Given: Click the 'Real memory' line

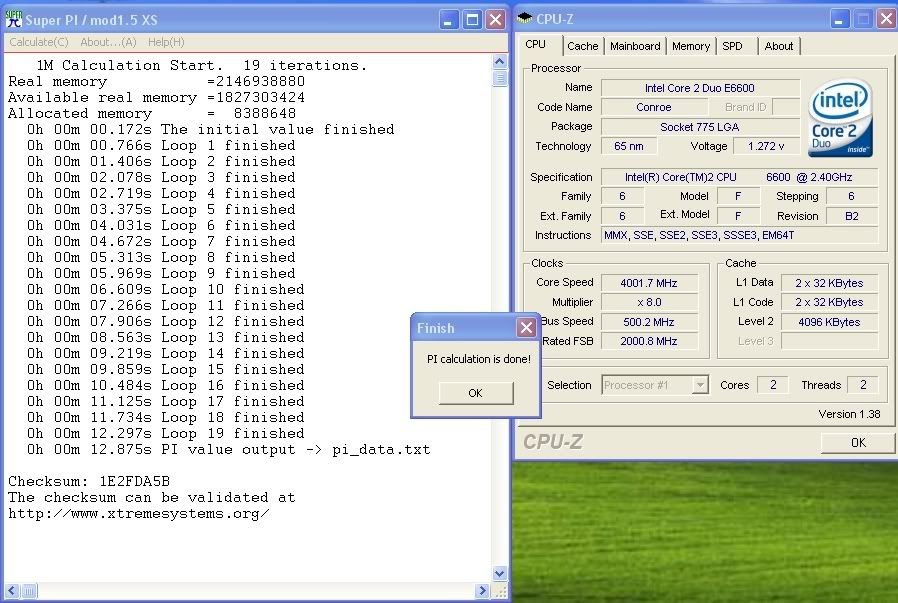Looking at the screenshot, I should coord(156,81).
